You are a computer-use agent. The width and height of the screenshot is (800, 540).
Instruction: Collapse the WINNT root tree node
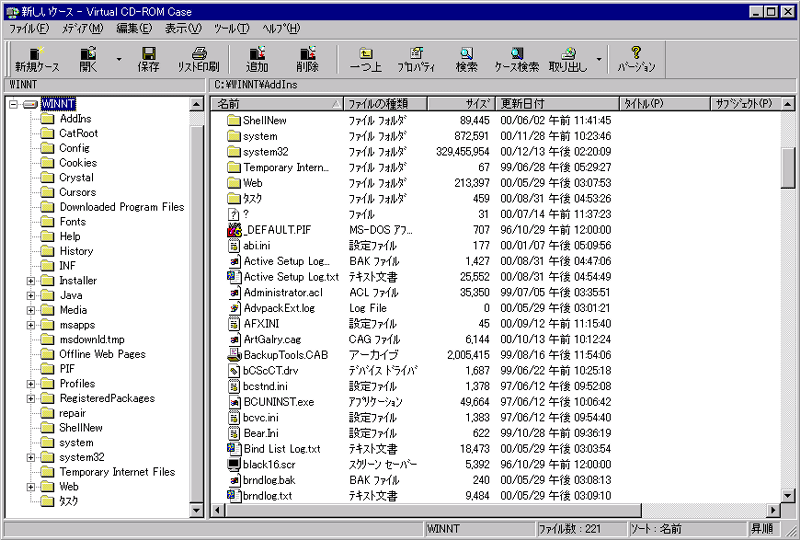point(13,104)
